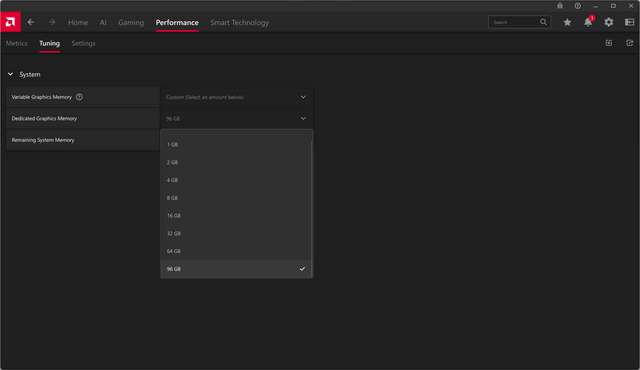Choose 4 GB from the list
The height and width of the screenshot is (370, 640).
pyautogui.click(x=236, y=180)
